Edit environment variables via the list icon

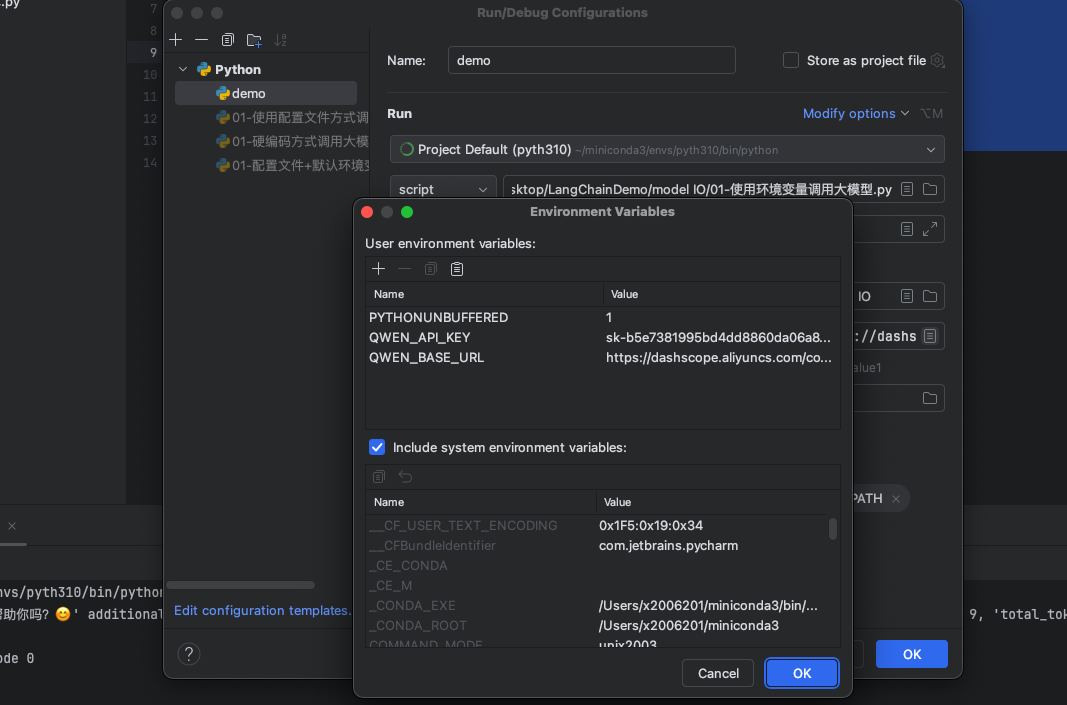(930, 336)
